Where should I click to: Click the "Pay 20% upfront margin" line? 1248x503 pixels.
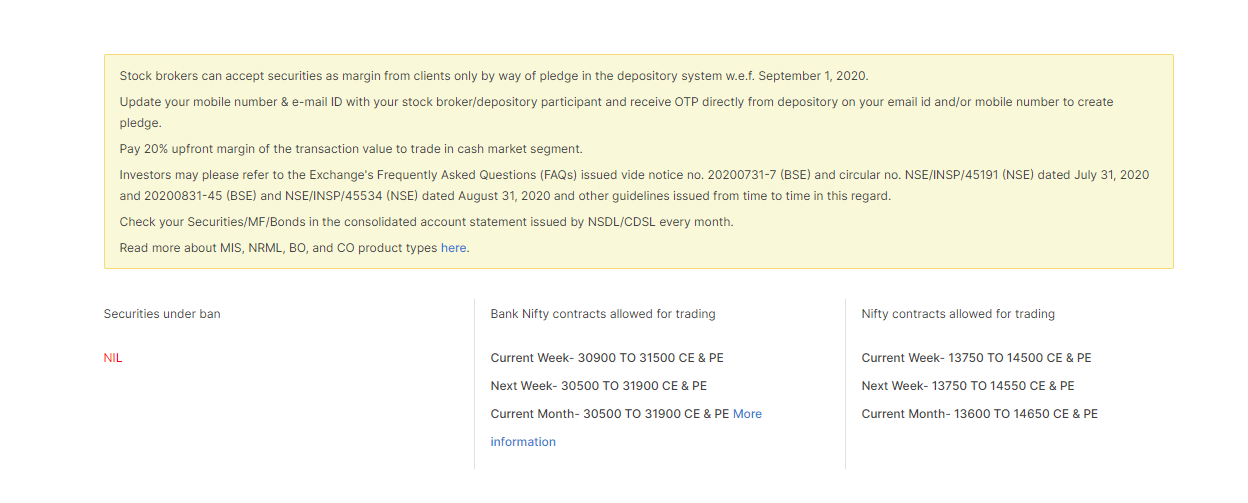coord(351,149)
